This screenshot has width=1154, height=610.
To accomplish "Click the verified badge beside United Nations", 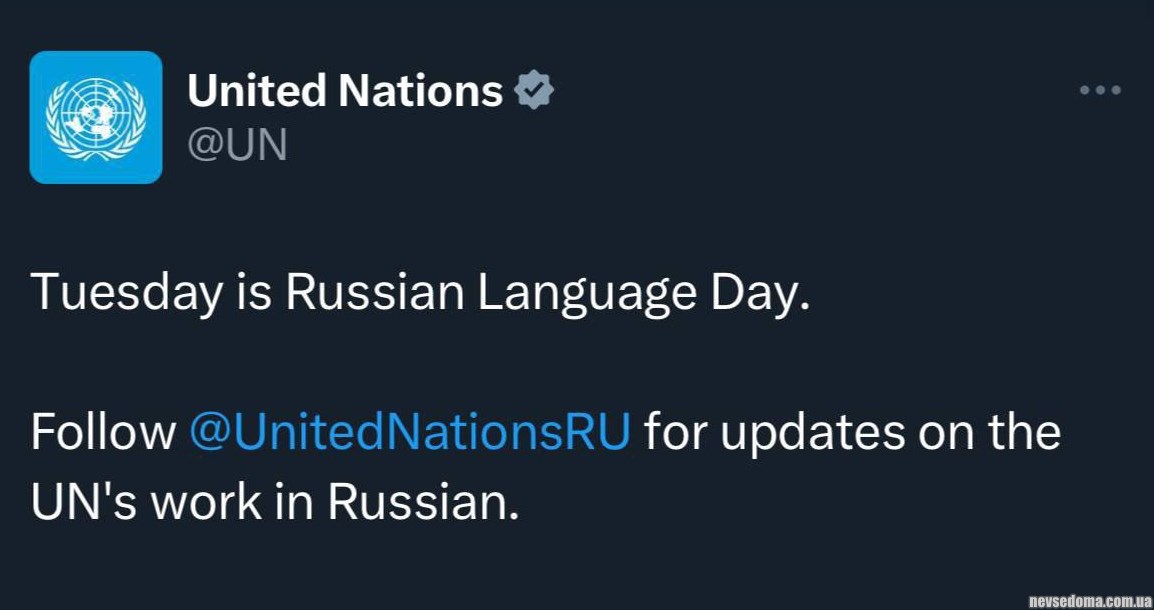I will click(x=534, y=91).
